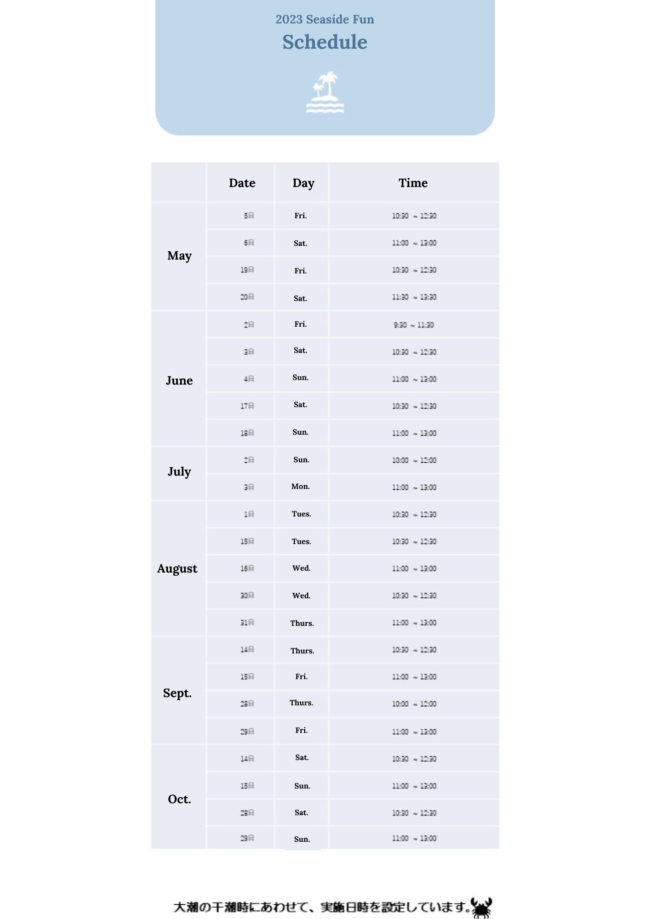Click the Oct. month label
The width and height of the screenshot is (650, 919).
(179, 800)
